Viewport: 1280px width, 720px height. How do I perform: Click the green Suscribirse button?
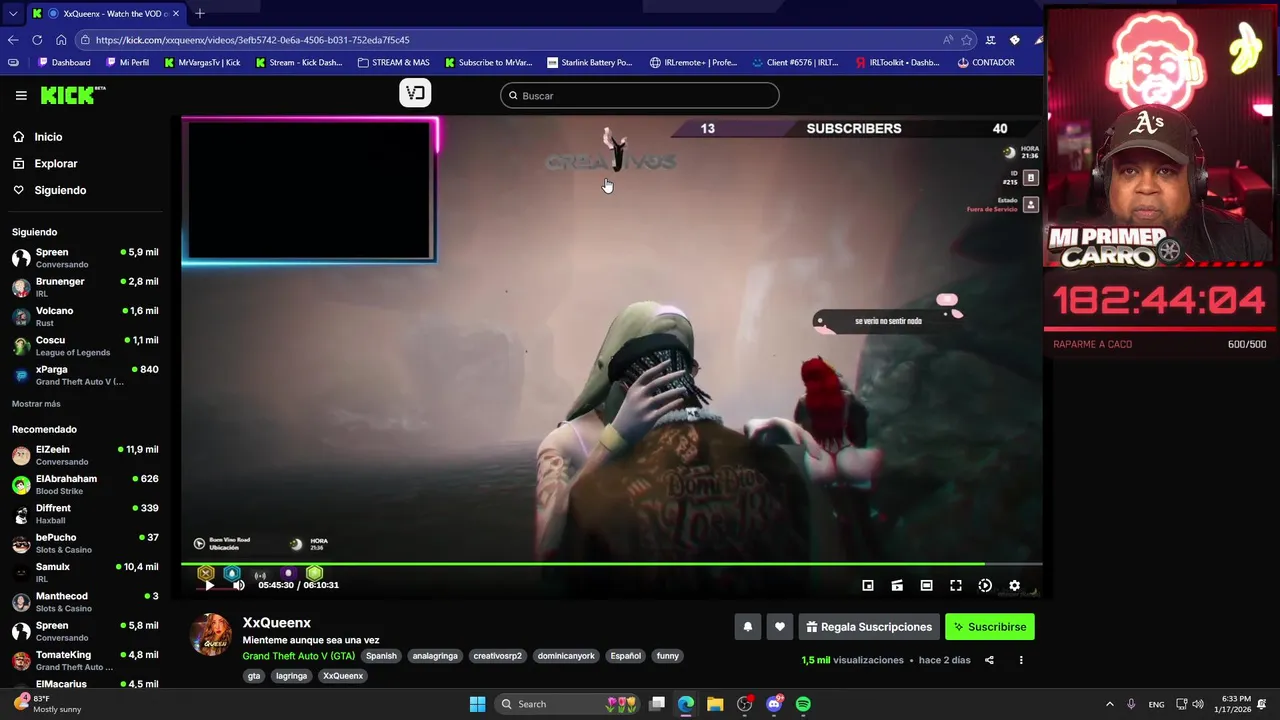pyautogui.click(x=990, y=627)
